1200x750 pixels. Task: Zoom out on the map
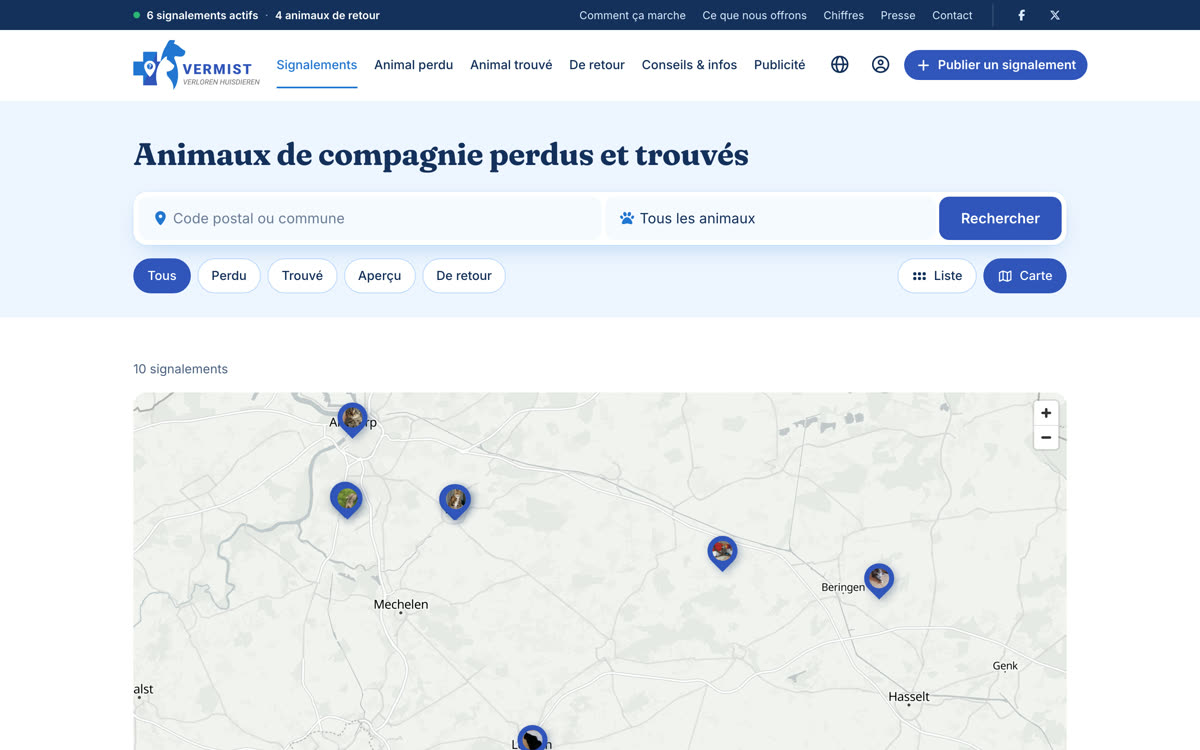point(1046,438)
